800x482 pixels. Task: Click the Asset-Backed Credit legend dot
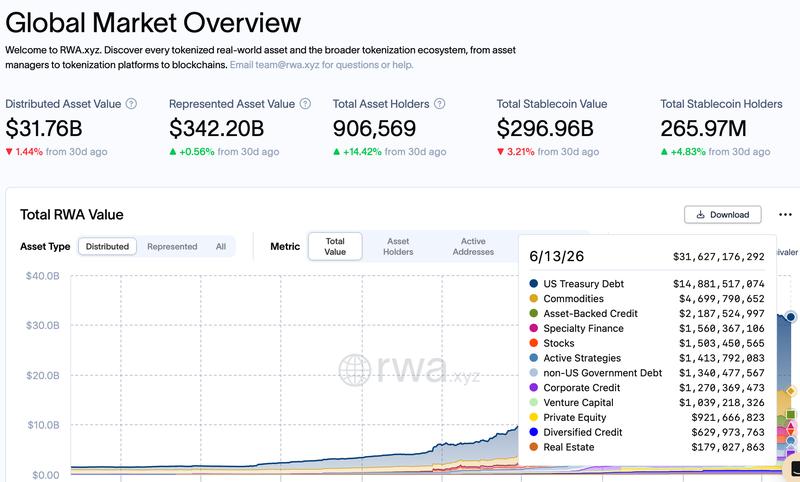534,313
